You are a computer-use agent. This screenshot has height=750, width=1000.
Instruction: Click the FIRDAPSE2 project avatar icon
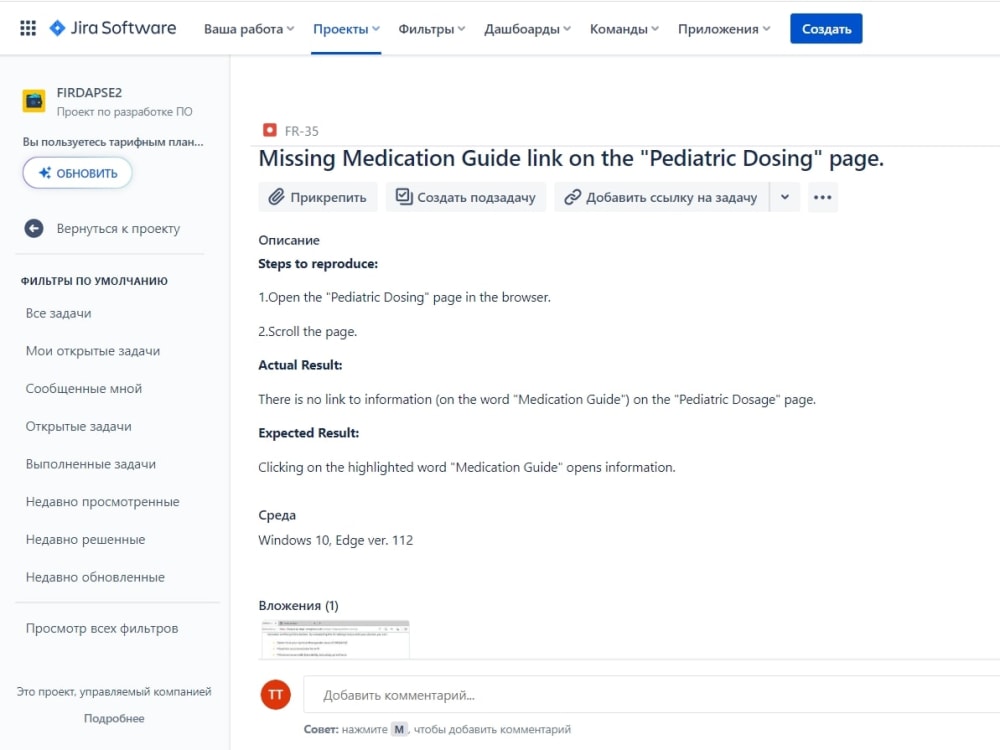pos(34,101)
